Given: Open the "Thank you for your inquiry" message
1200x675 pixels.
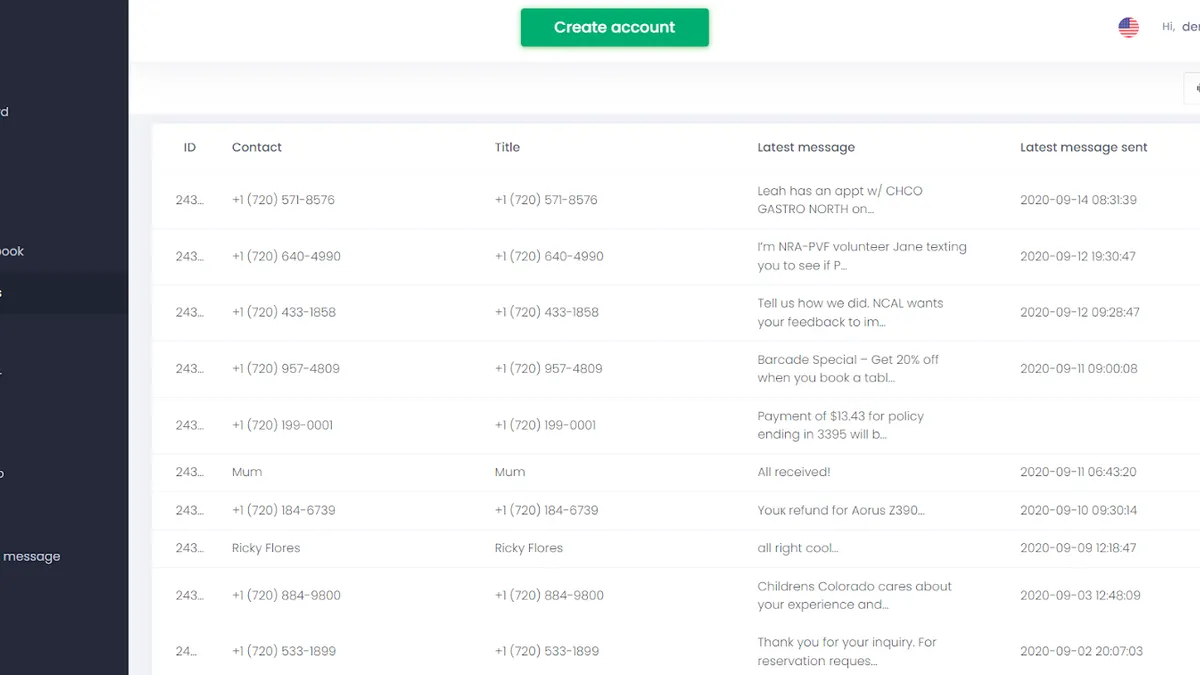Looking at the screenshot, I should pyautogui.click(x=847, y=651).
